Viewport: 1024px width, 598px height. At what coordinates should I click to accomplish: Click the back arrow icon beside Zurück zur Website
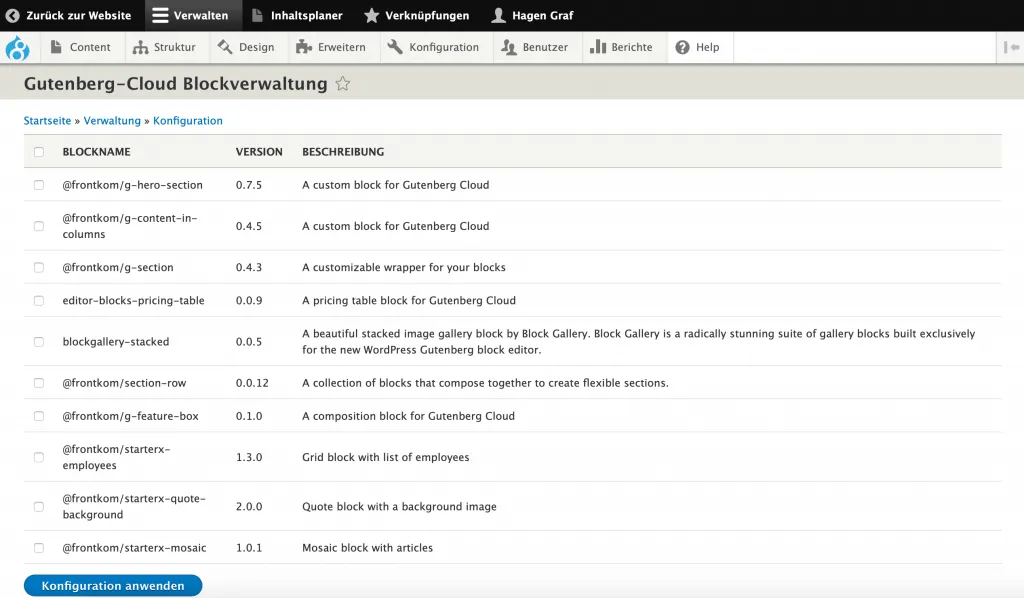point(12,15)
